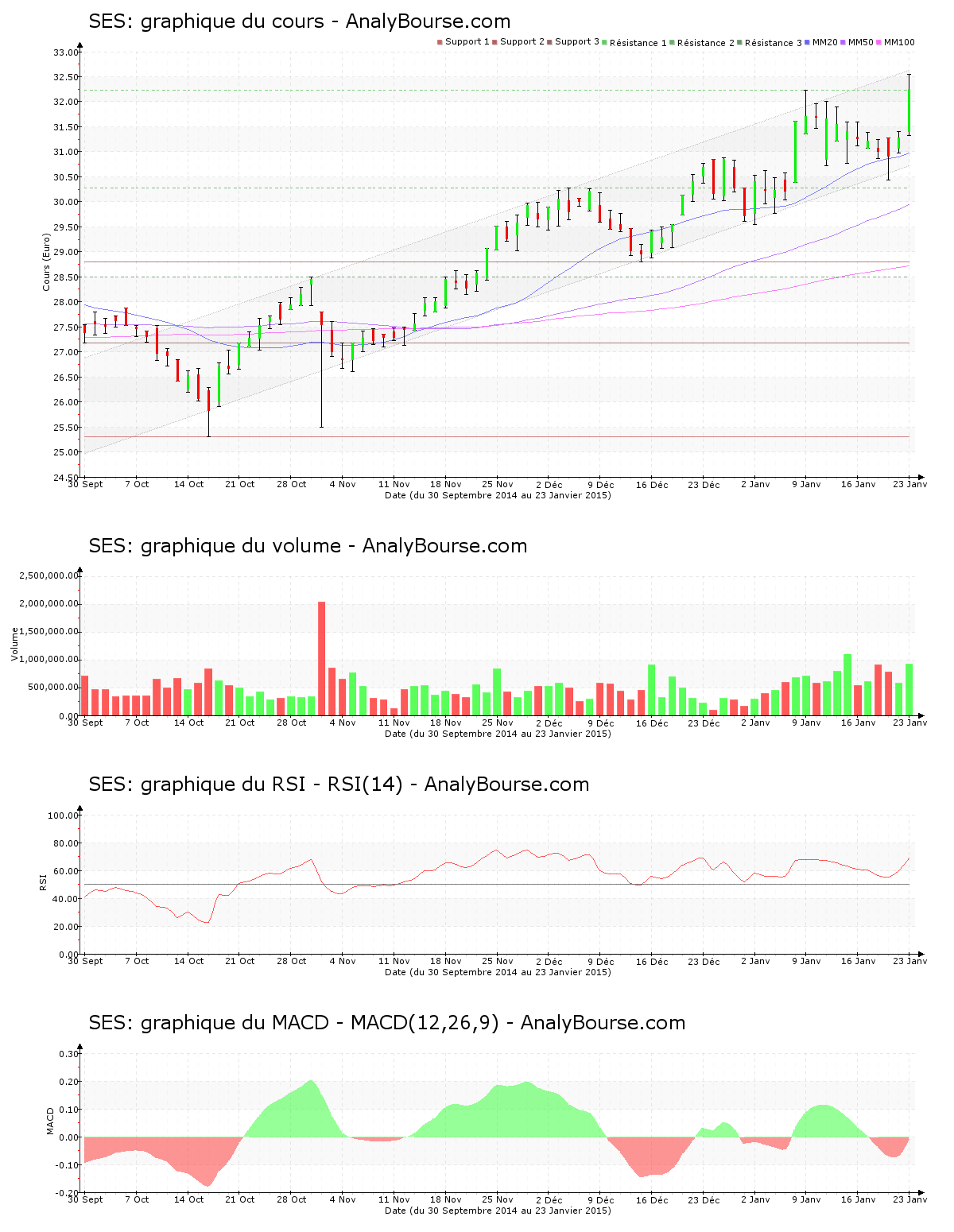954x1232 pixels.
Task: Click the Support 1 legend entry
Action: (463, 42)
